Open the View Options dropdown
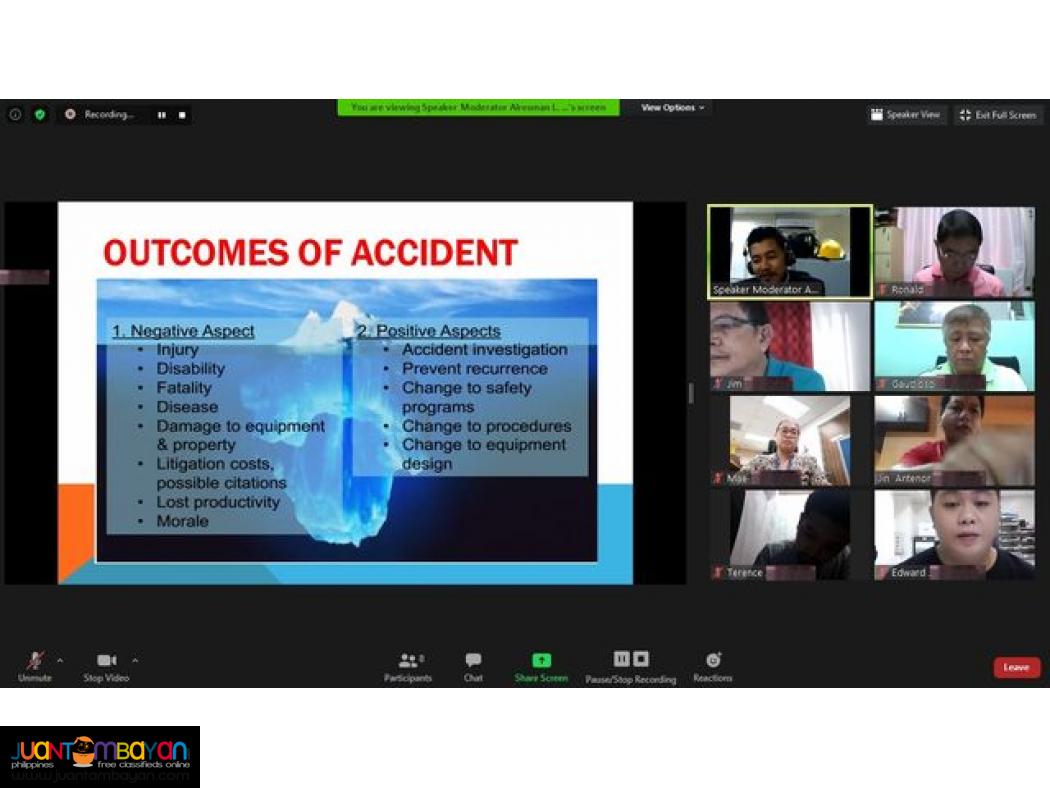The image size is (1050, 788). (670, 107)
